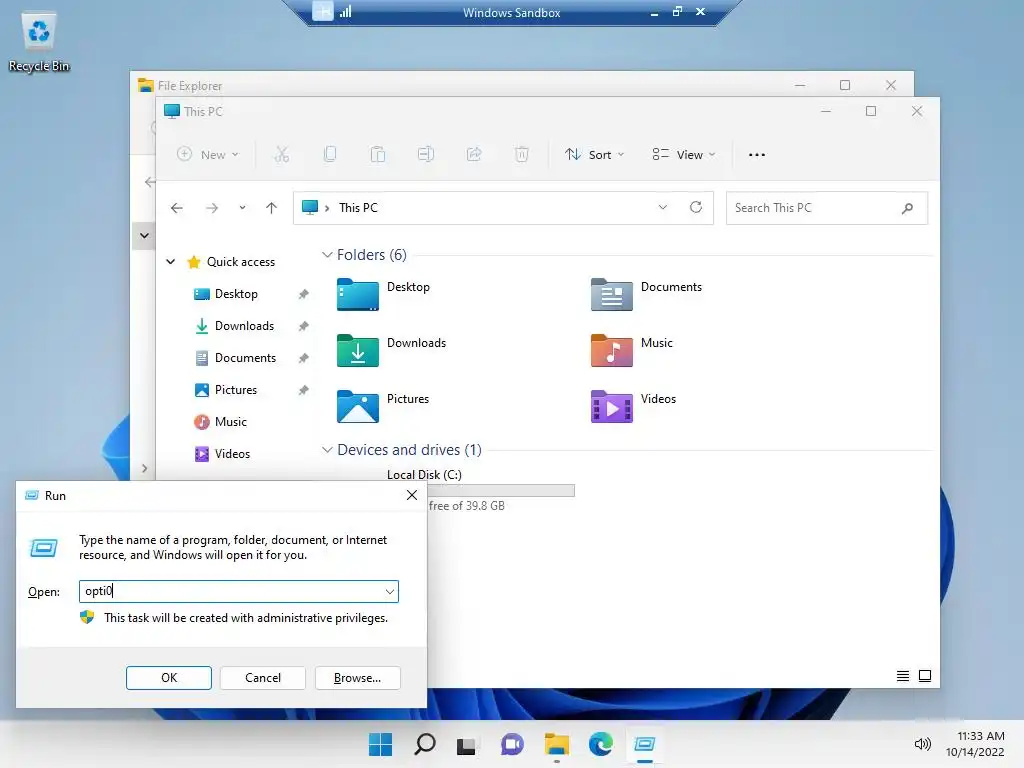Expand the address bar history dropdown
Viewport: 1024px width, 768px height.
(663, 207)
